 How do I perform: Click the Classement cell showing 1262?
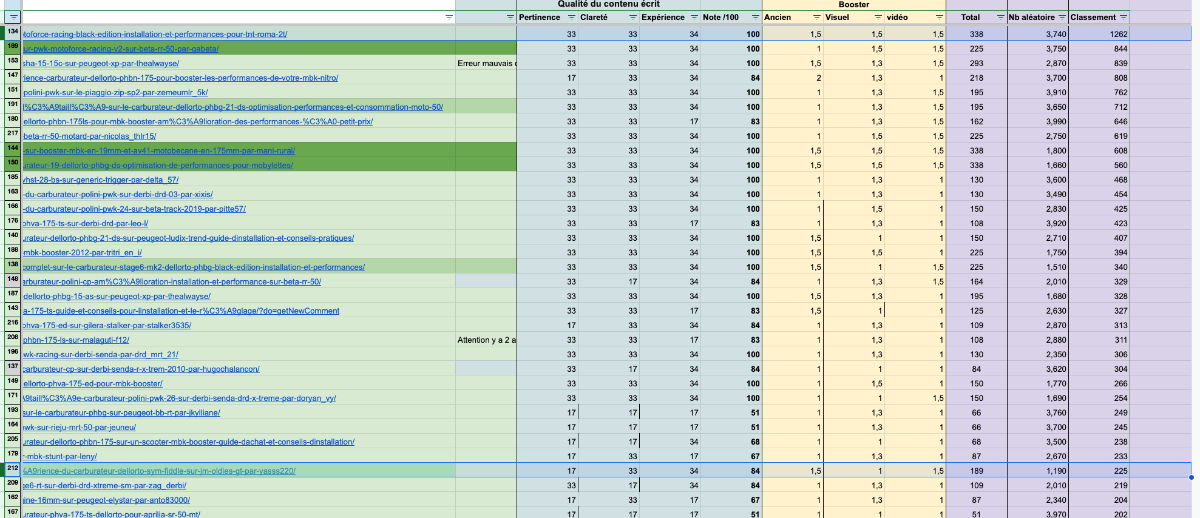(1098, 33)
